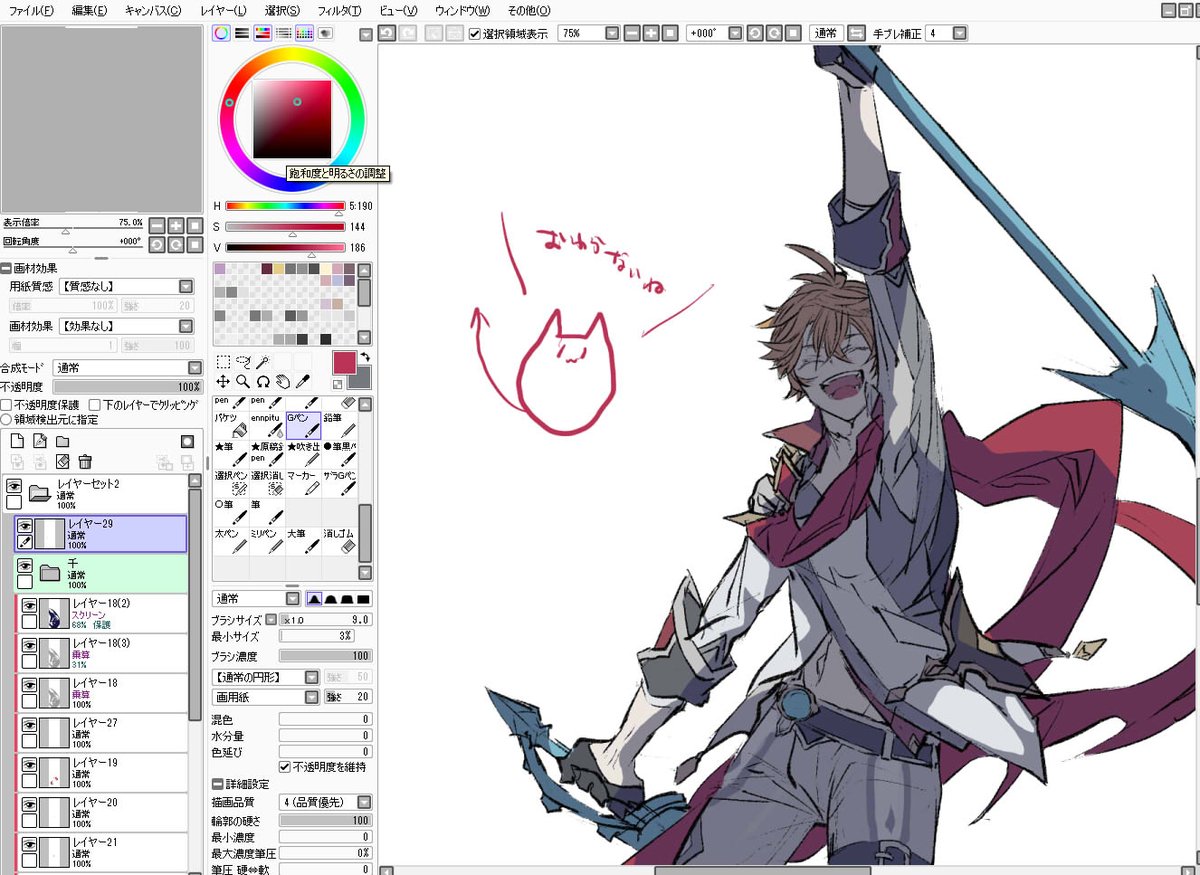Screen dimensions: 1200x875
Task: Show the RGB slider panel icon
Action: 242,33
